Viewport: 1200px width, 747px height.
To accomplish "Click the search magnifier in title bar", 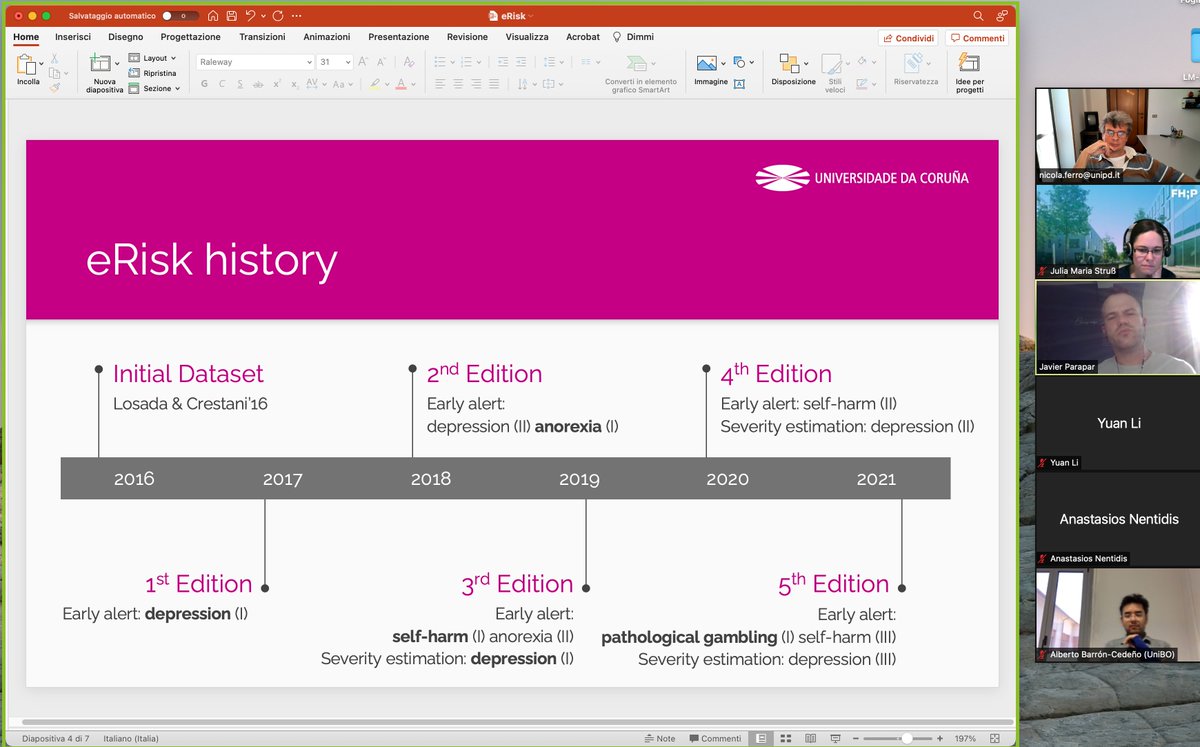I will coord(979,16).
